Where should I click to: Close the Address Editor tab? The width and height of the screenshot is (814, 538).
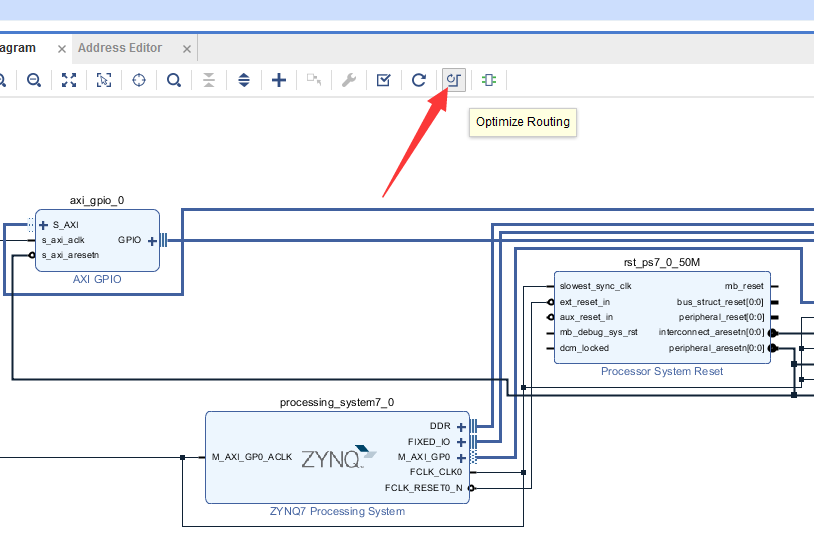coord(187,49)
